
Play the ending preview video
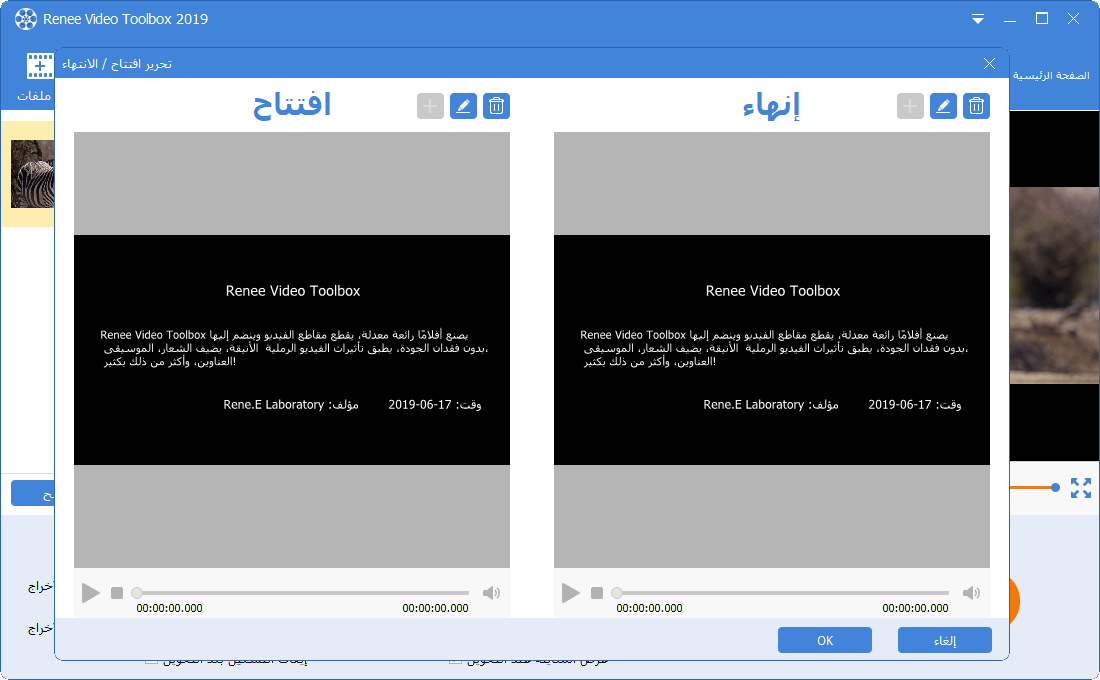coord(570,593)
